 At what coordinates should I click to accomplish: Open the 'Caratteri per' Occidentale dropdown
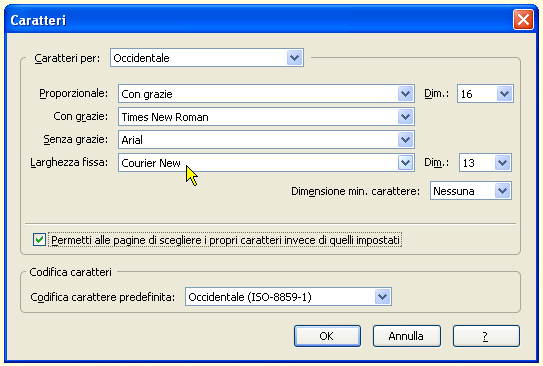207,58
